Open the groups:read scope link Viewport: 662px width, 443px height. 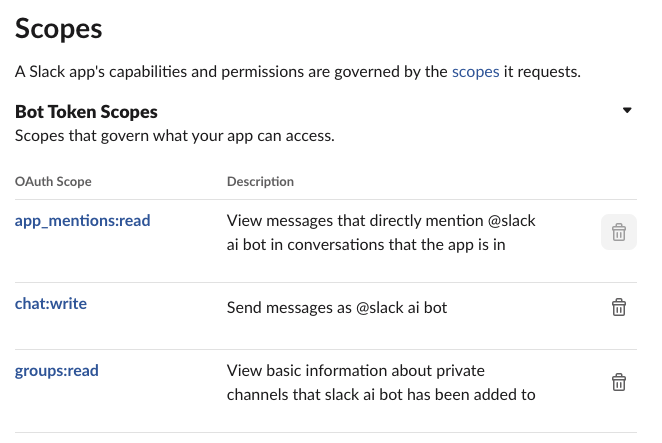coord(57,371)
